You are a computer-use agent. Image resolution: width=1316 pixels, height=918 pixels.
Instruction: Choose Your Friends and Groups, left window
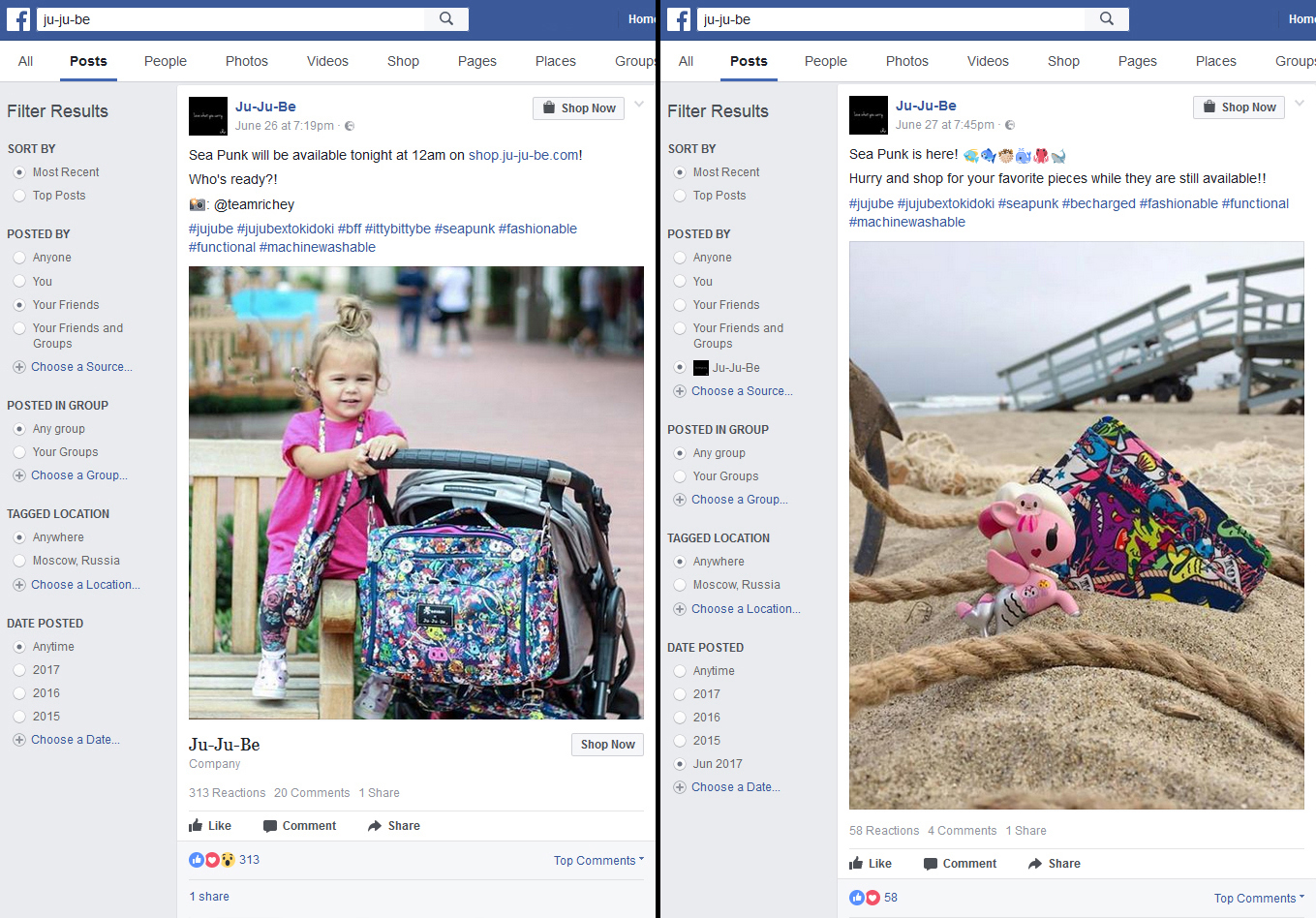click(x=19, y=328)
